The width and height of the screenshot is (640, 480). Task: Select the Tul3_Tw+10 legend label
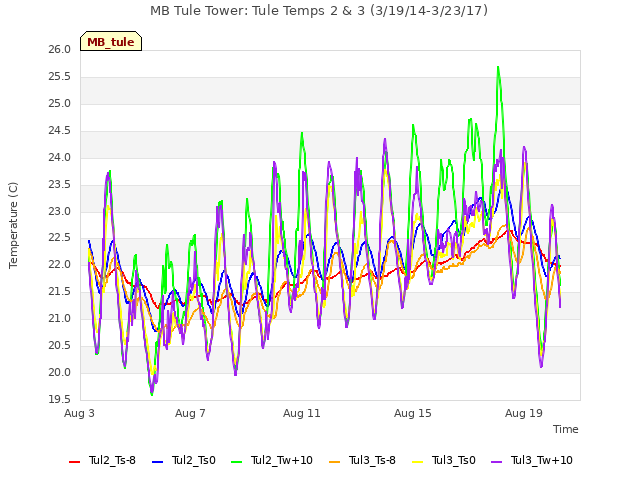[x=542, y=460]
